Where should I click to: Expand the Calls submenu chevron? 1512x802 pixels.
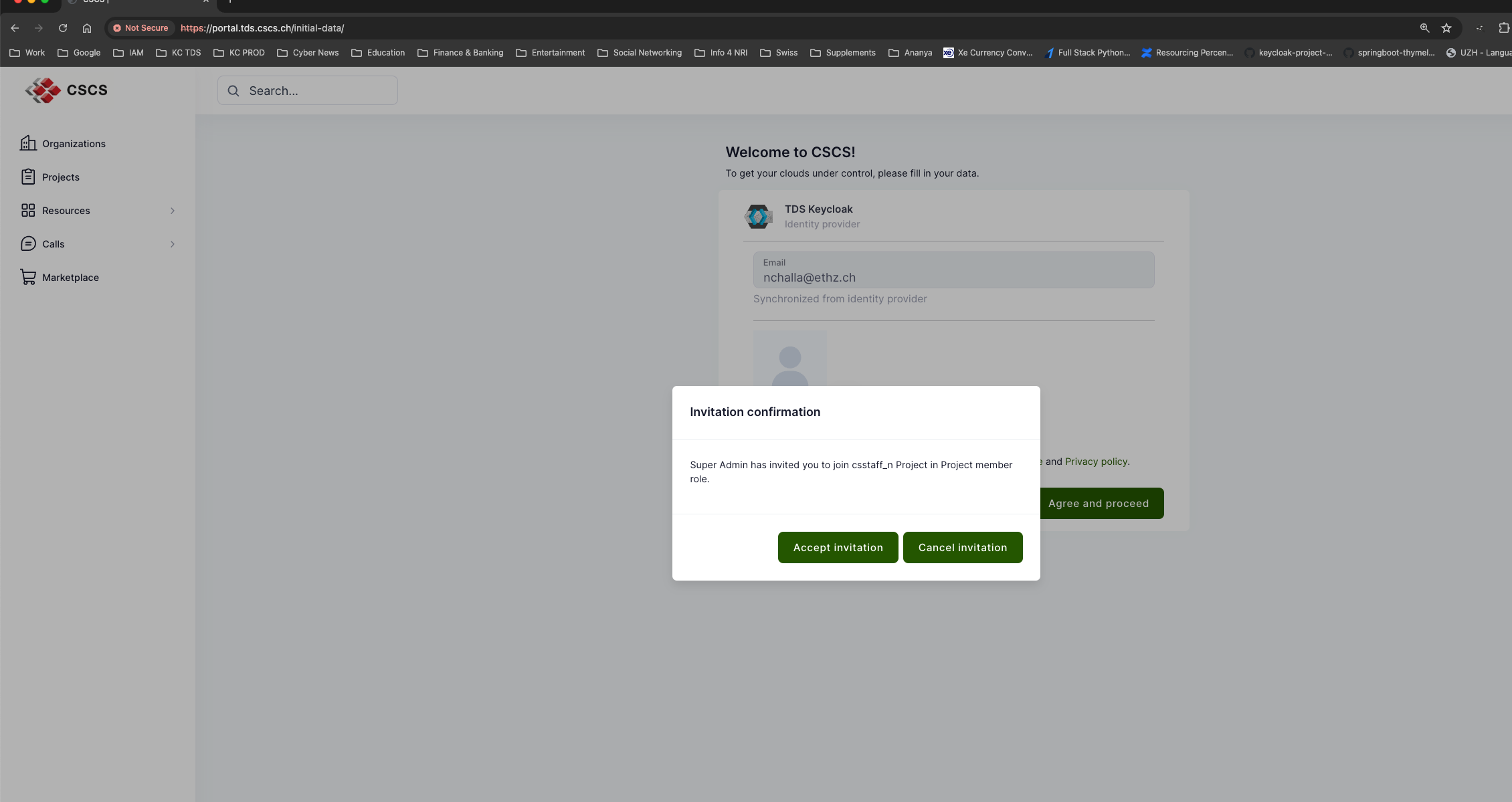click(x=173, y=244)
